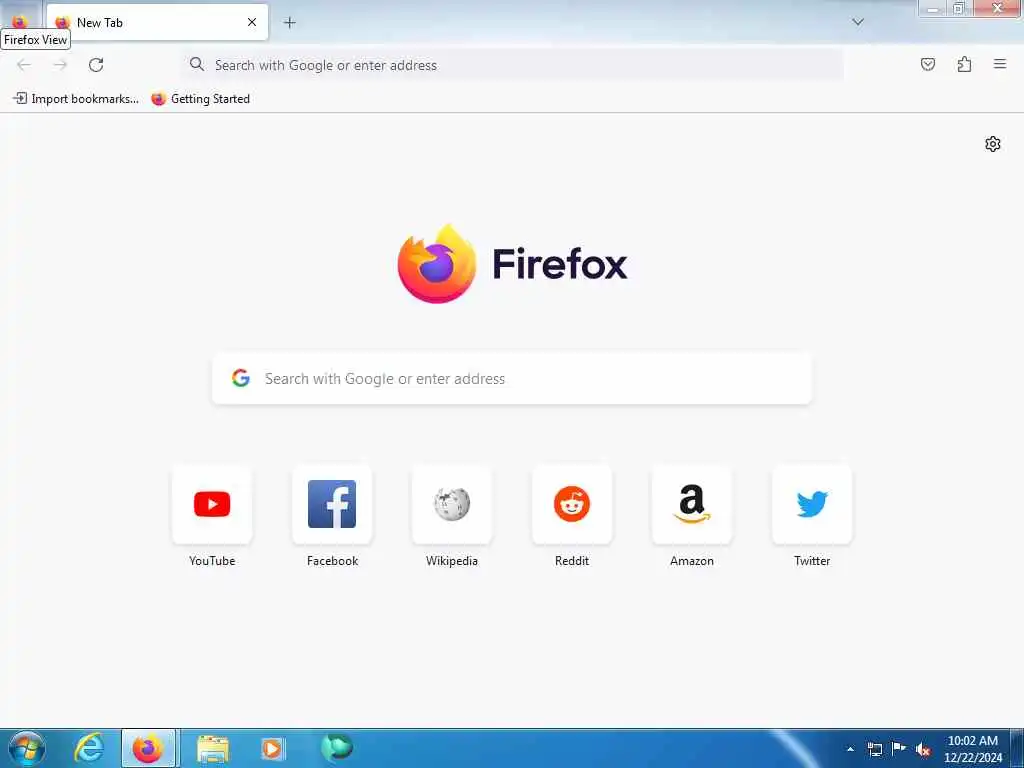This screenshot has width=1024, height=768.
Task: Open a new tab with plus button
Action: click(289, 22)
